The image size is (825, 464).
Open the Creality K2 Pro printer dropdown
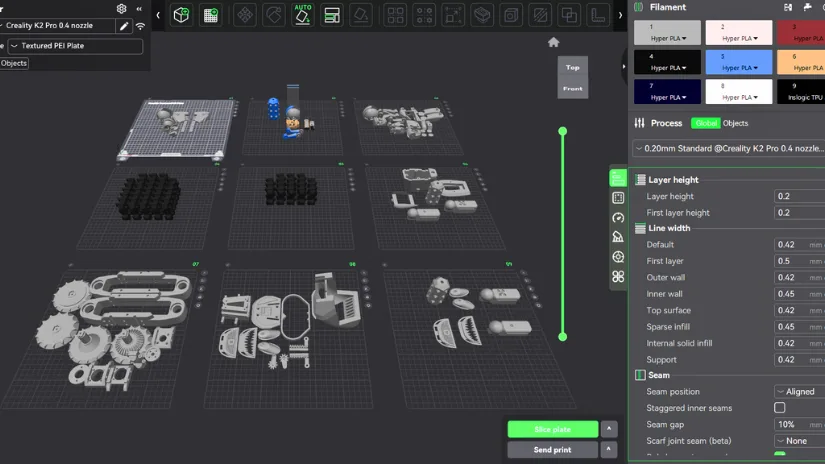(57, 26)
